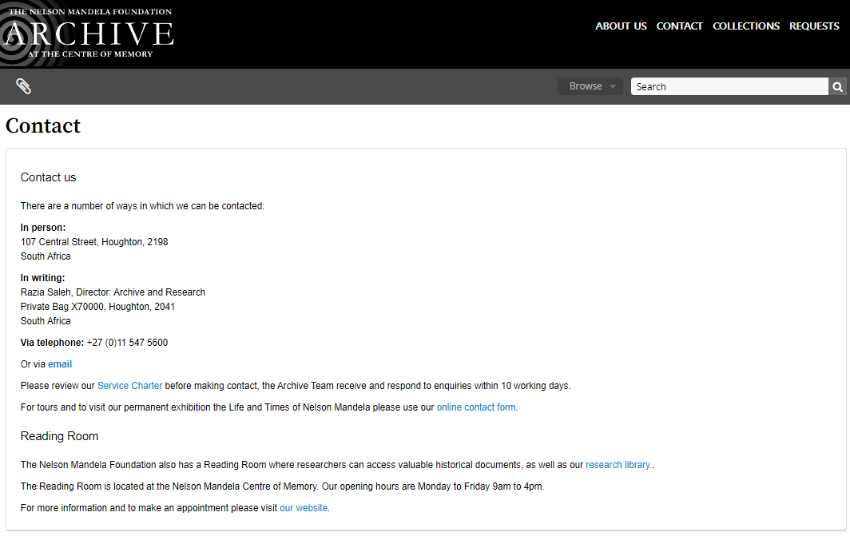Go to the Collections page
This screenshot has width=850, height=540.
point(746,26)
